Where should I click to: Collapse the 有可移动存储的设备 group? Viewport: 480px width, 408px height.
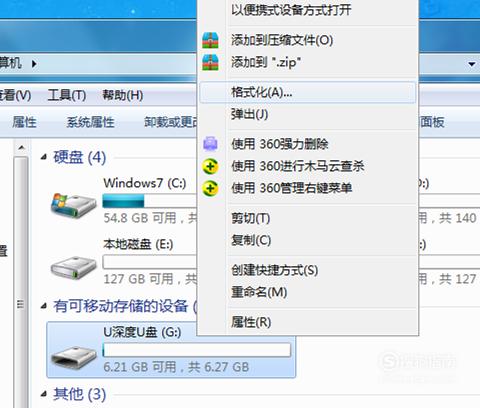click(44, 306)
